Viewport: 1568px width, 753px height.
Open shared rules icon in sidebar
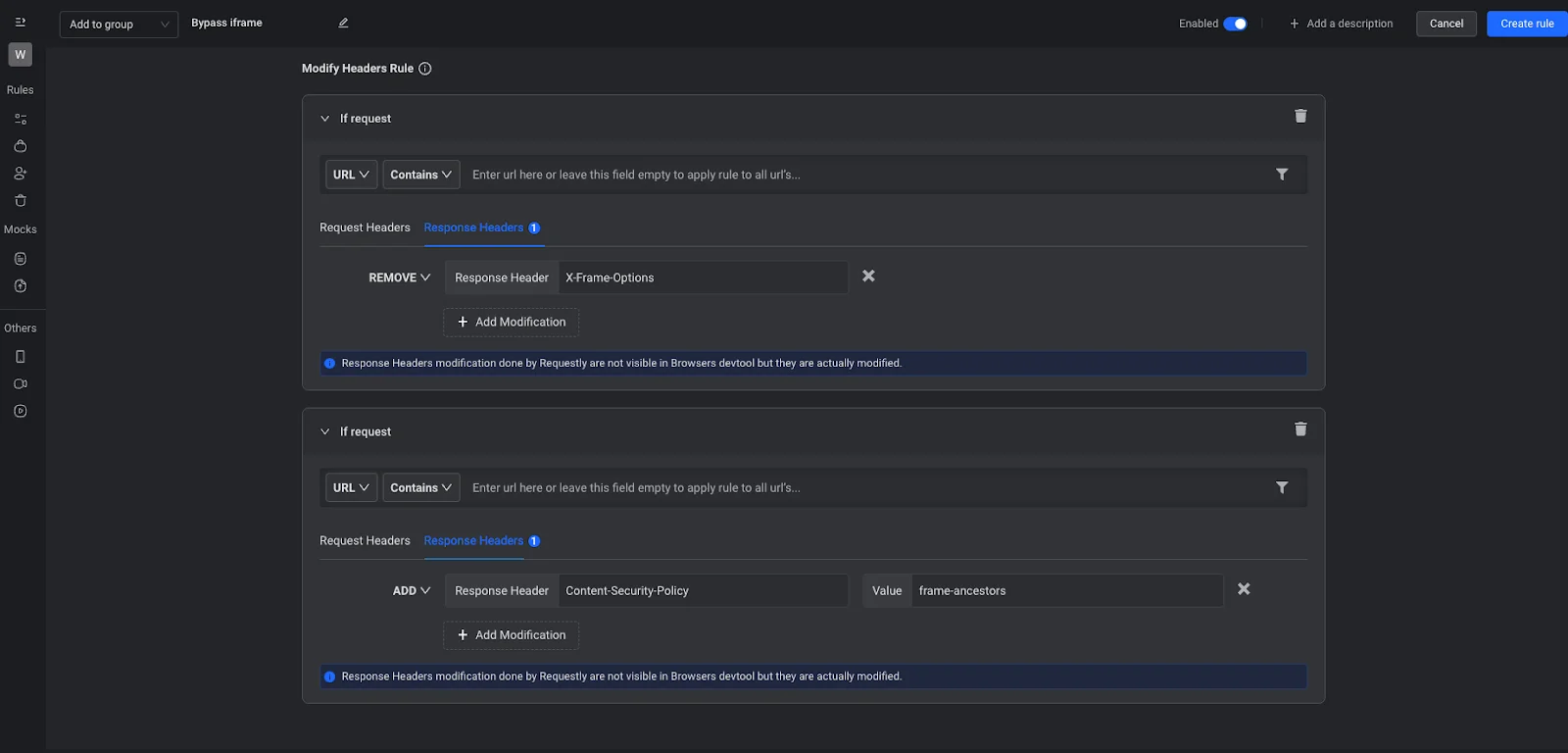pos(20,174)
